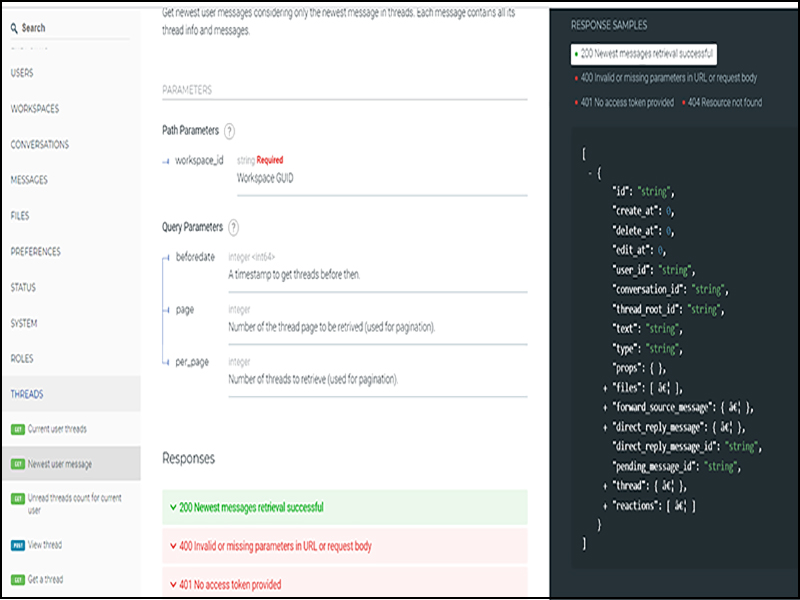
Task: Click the beforedate parameter name
Action: [x=195, y=257]
